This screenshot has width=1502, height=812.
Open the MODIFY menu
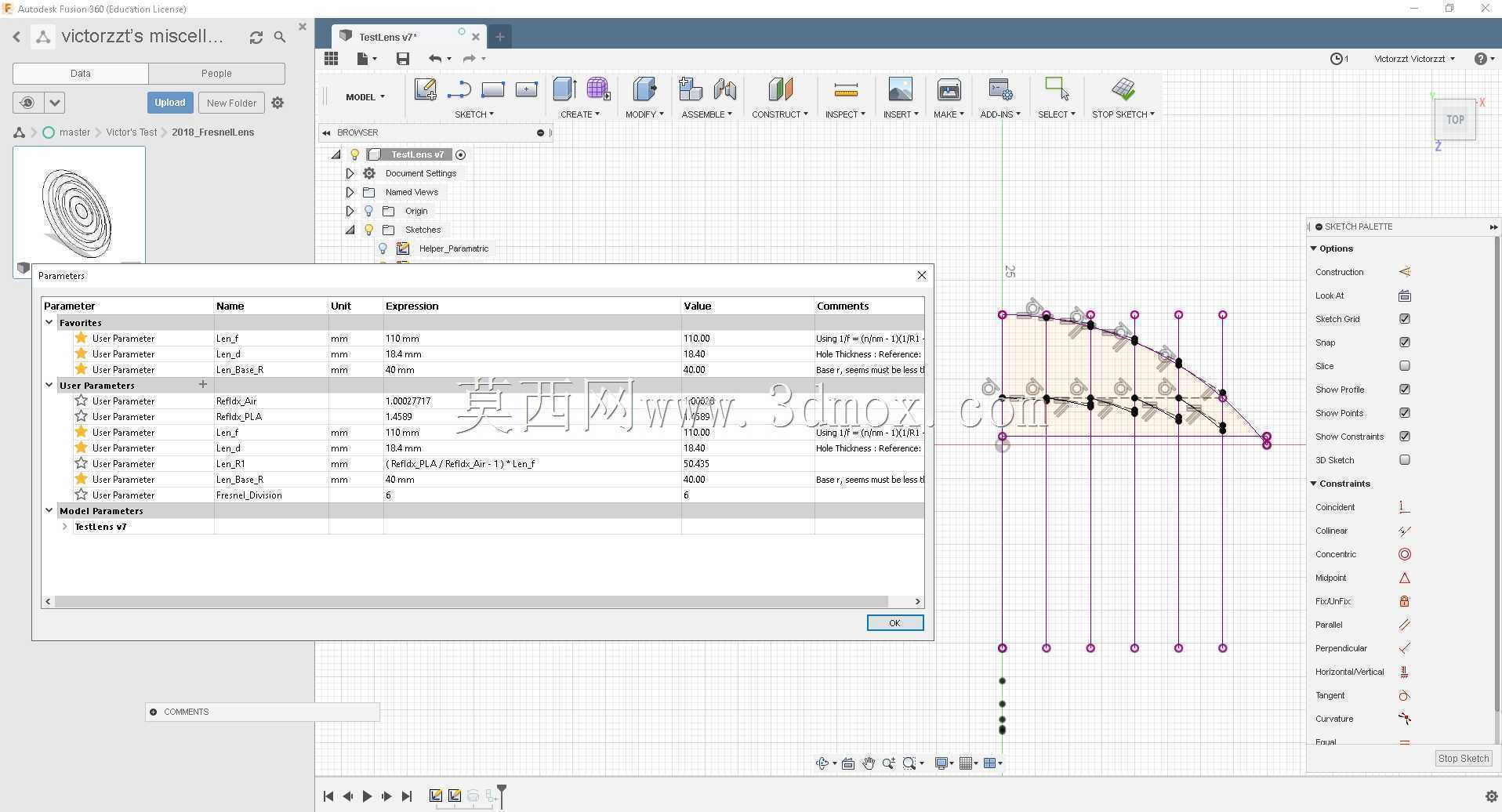pos(644,114)
